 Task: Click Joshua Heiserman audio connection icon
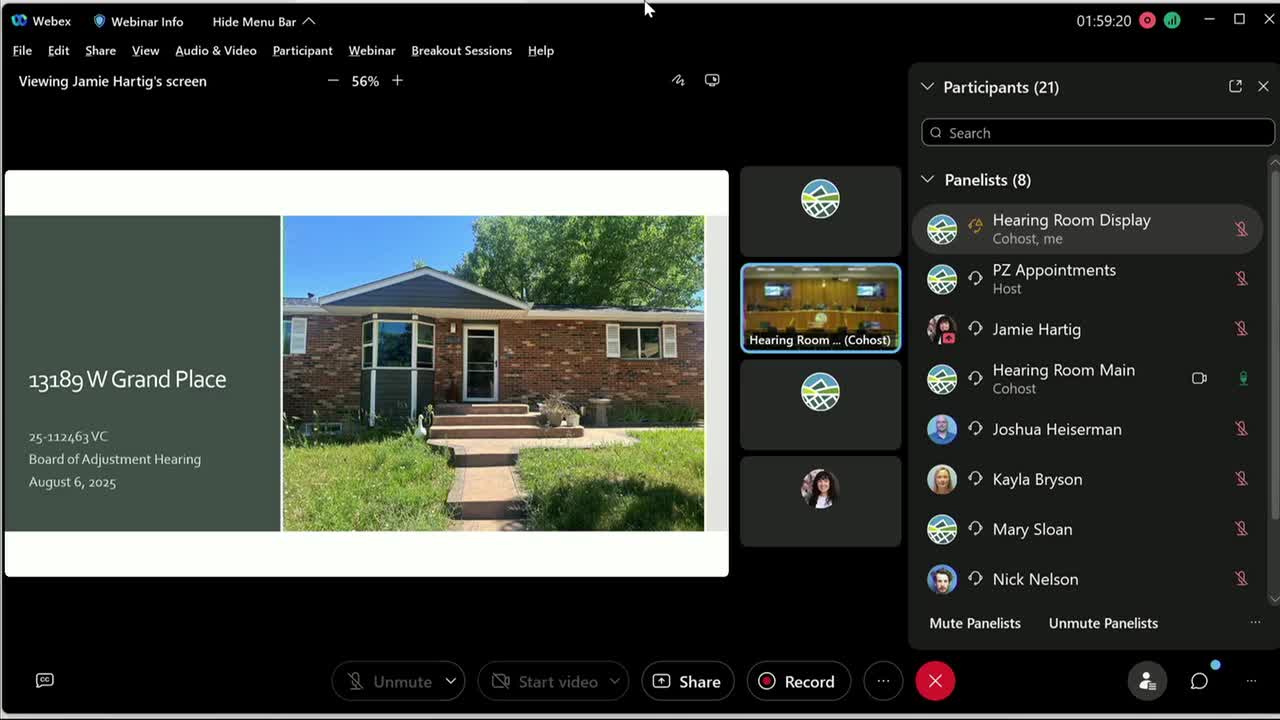pyautogui.click(x=975, y=429)
